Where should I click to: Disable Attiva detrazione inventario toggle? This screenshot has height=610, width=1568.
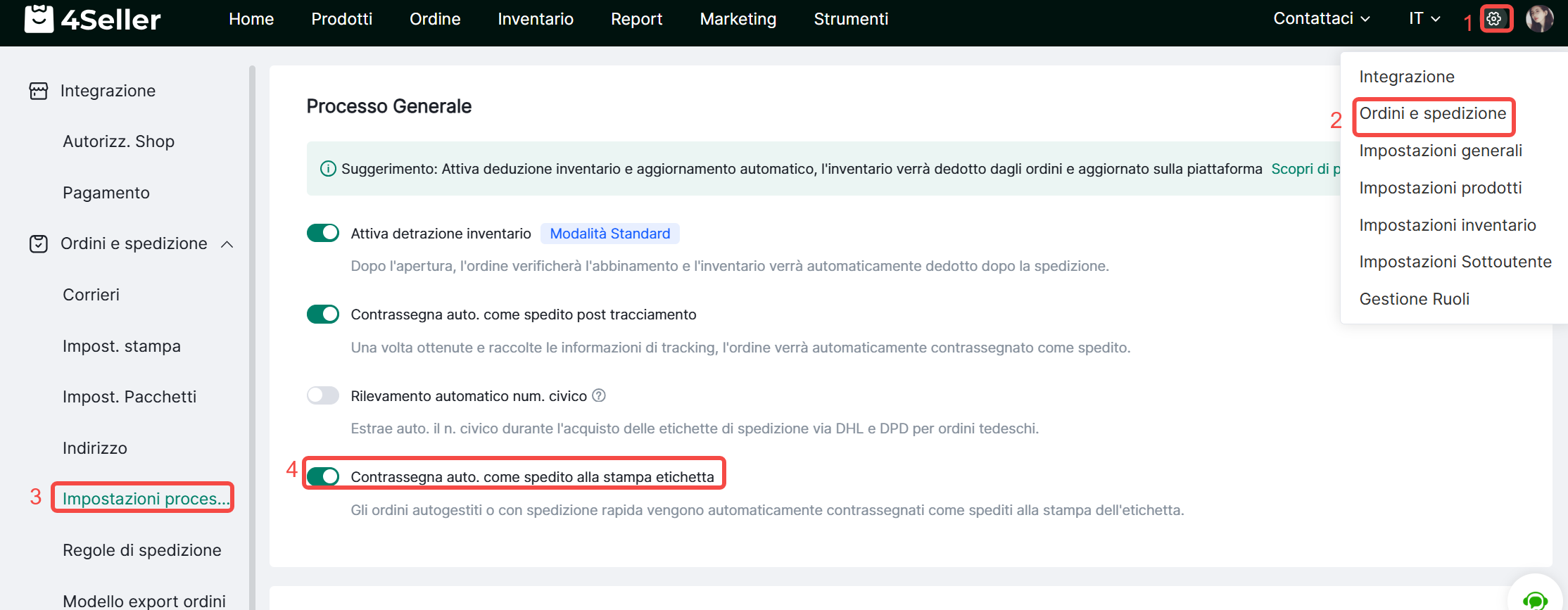[323, 233]
